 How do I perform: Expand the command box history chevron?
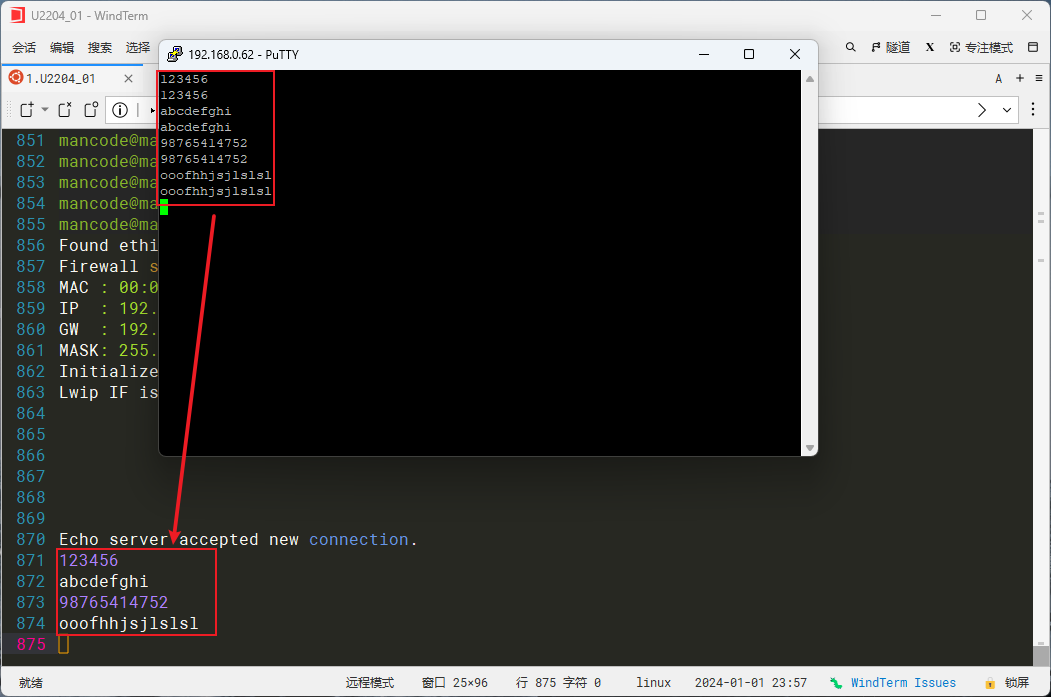click(1007, 109)
